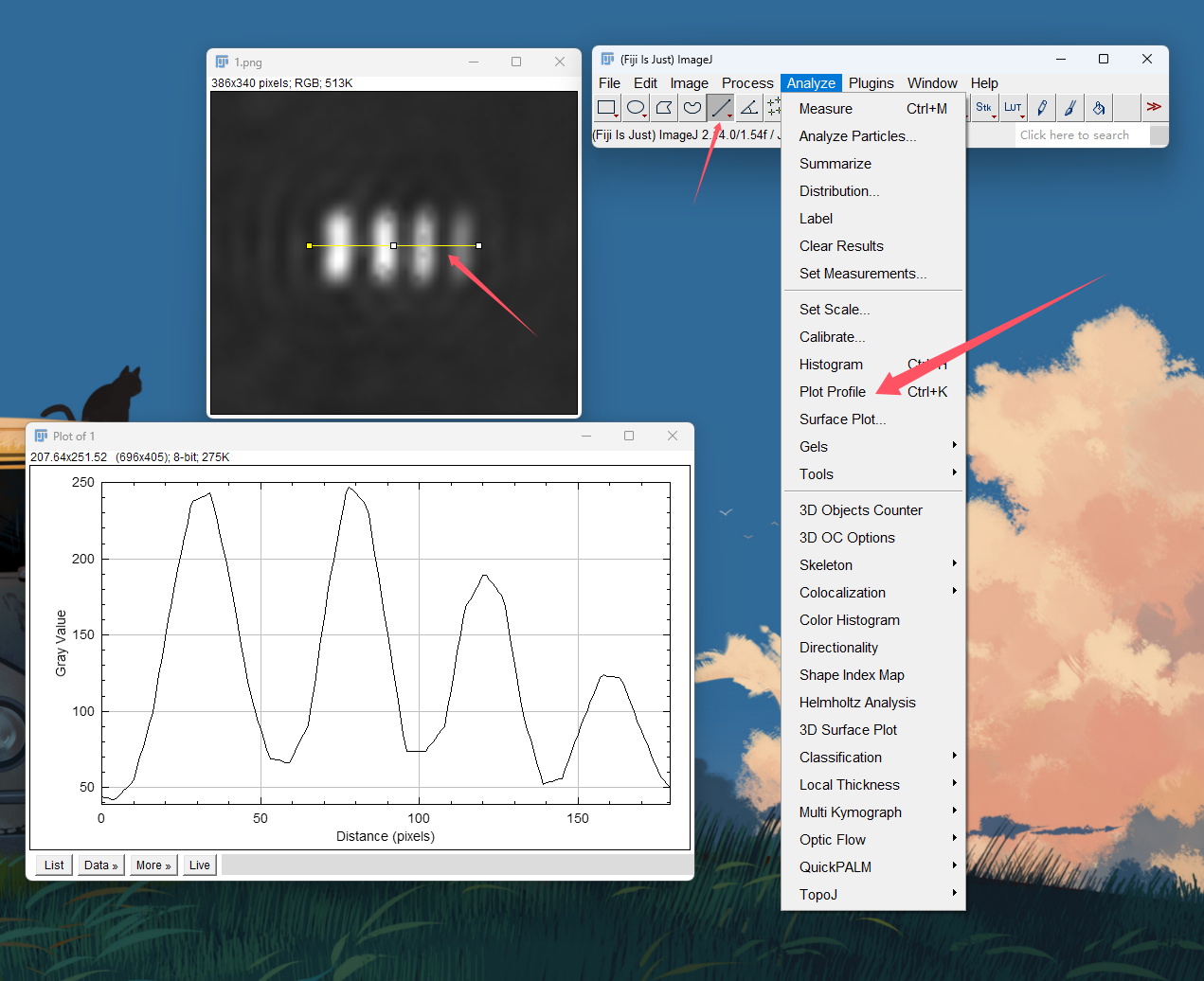Select the Paintbrush tool
Image resolution: width=1204 pixels, height=981 pixels.
tap(1070, 108)
